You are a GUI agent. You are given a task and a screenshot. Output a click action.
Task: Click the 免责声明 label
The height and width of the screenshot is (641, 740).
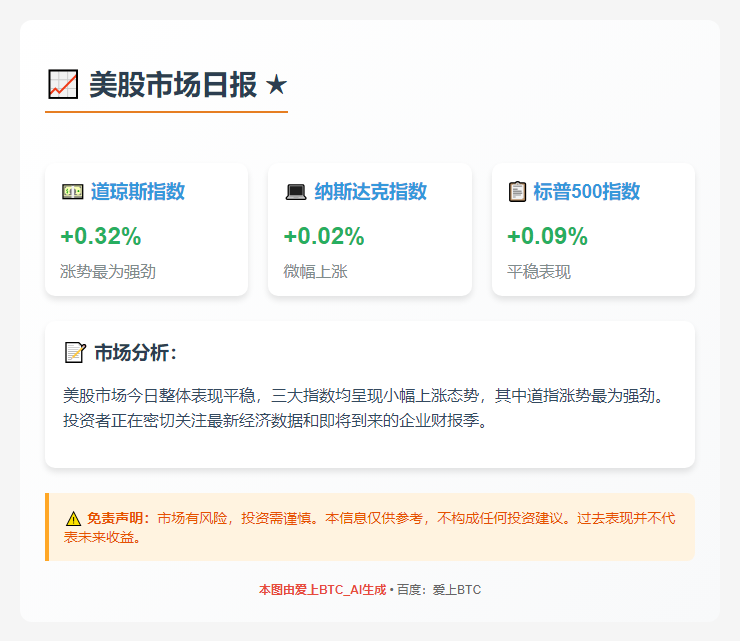(118, 518)
